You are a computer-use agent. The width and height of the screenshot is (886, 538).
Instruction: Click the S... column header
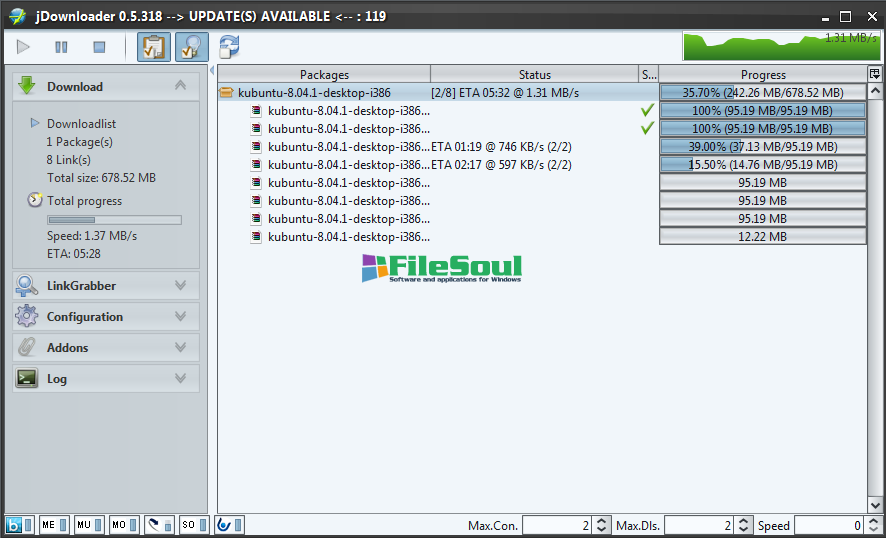pyautogui.click(x=649, y=75)
